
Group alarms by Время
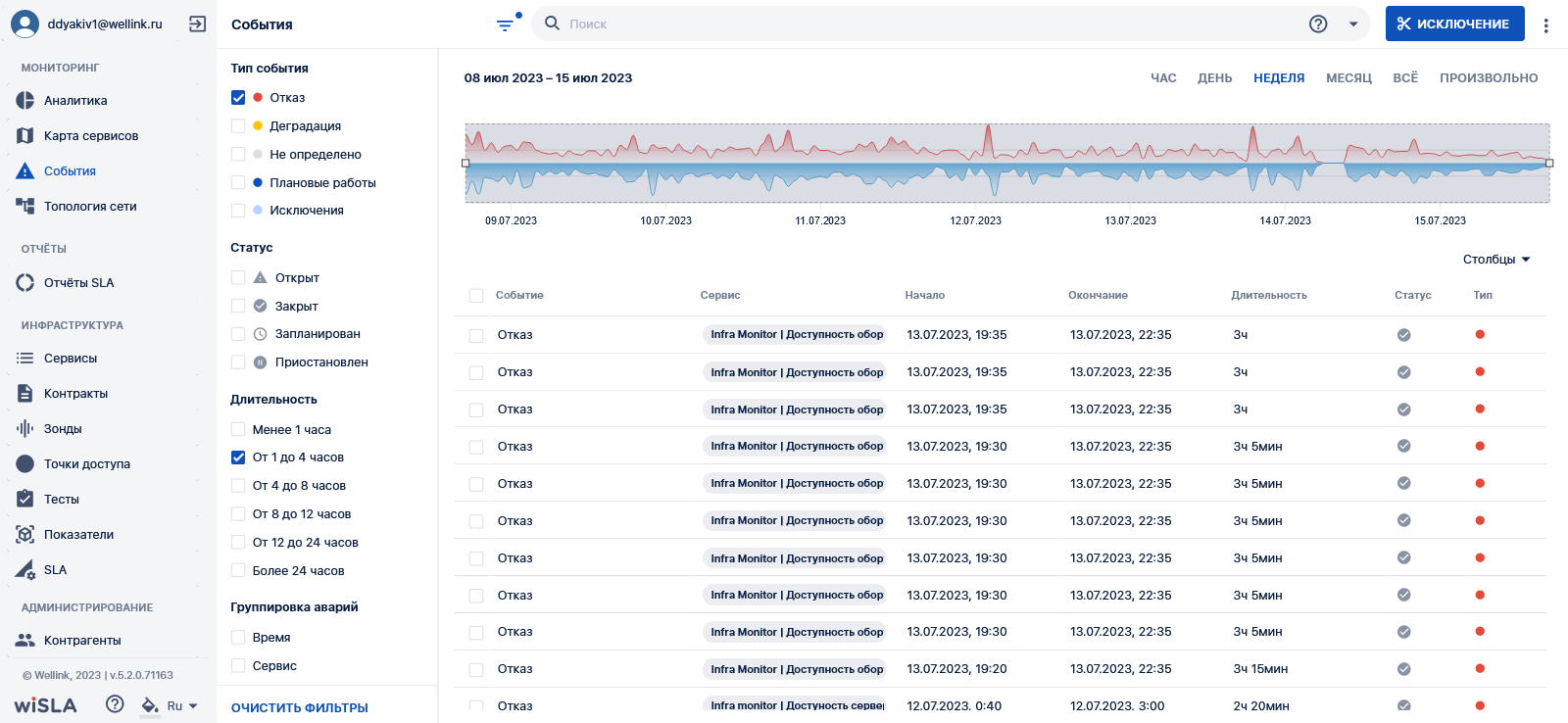pos(238,638)
